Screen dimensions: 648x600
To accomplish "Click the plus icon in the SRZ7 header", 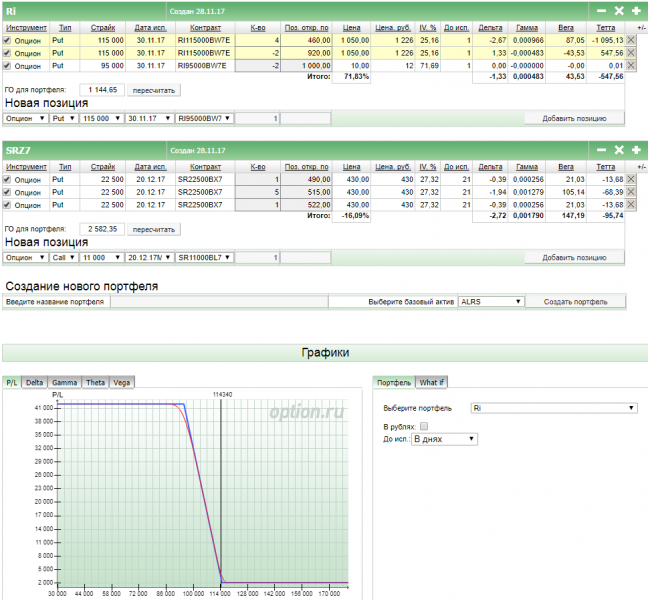I will (636, 150).
